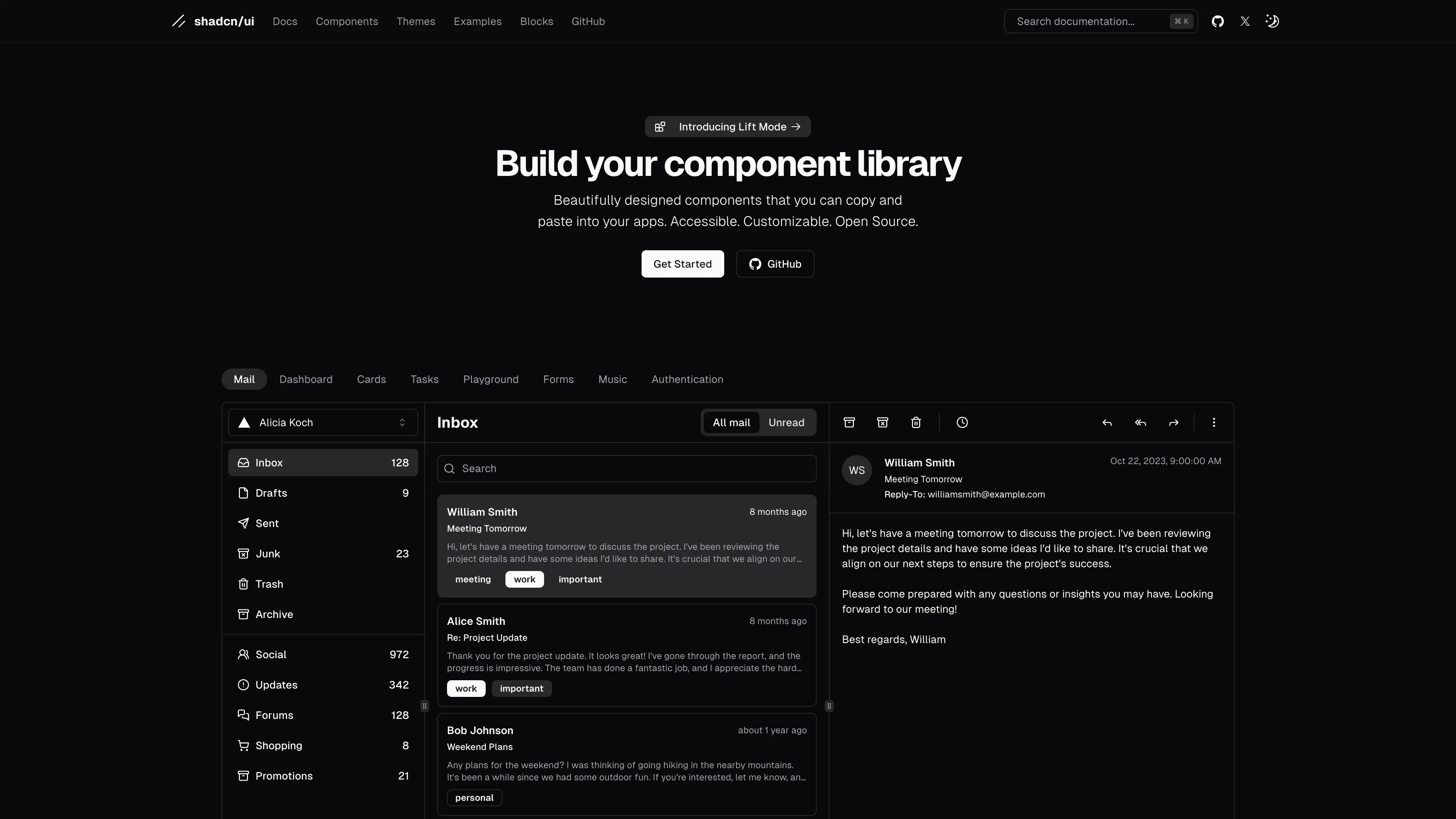The height and width of the screenshot is (819, 1456).
Task: Click Get Started button
Action: (682, 263)
